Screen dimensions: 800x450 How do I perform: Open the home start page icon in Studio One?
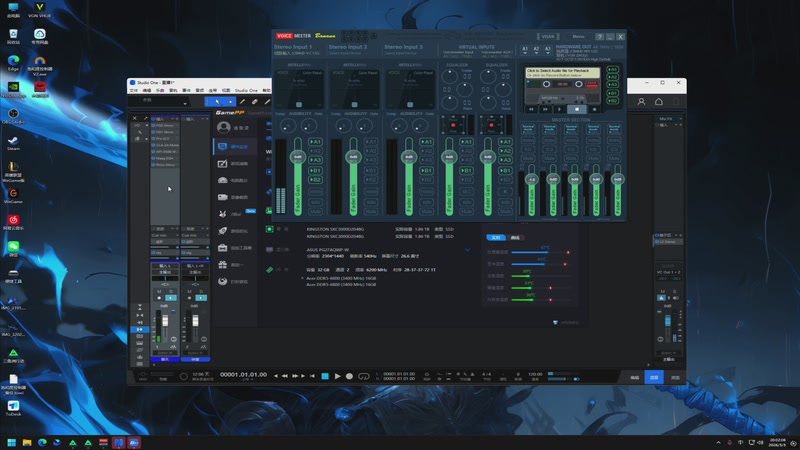659,102
